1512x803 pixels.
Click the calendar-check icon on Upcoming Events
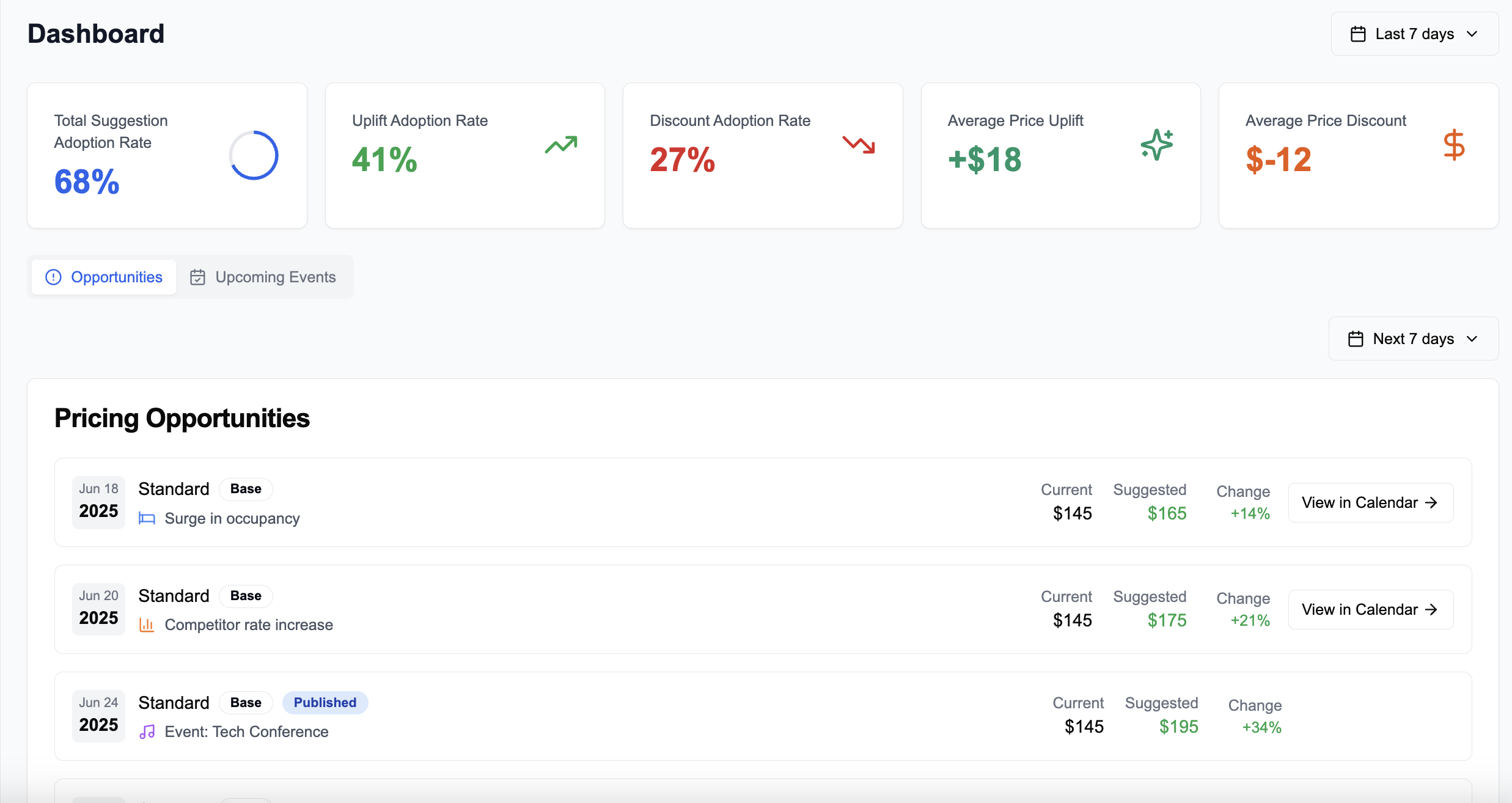(x=197, y=277)
